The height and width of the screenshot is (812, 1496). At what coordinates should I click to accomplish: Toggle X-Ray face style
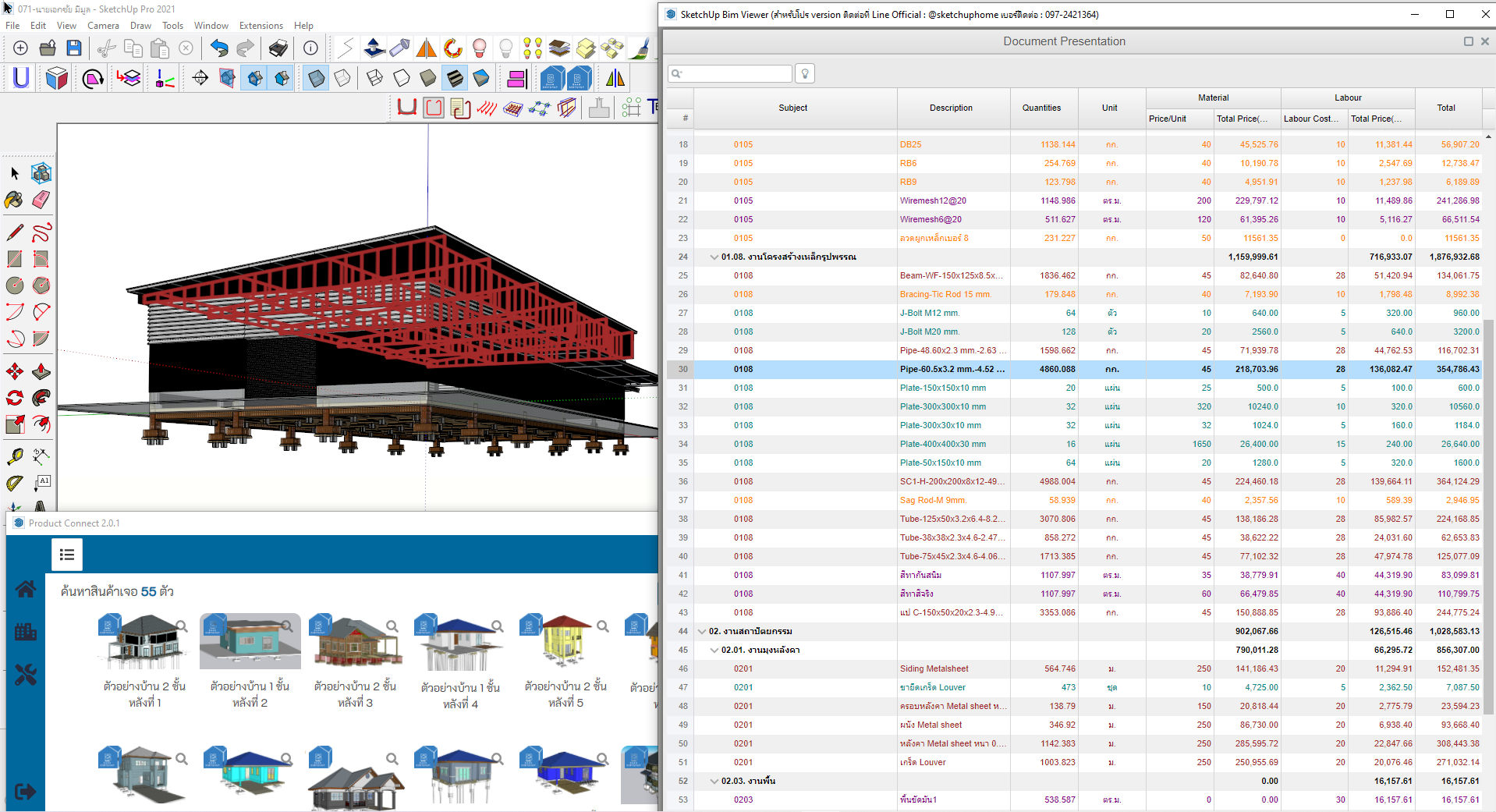(x=316, y=78)
